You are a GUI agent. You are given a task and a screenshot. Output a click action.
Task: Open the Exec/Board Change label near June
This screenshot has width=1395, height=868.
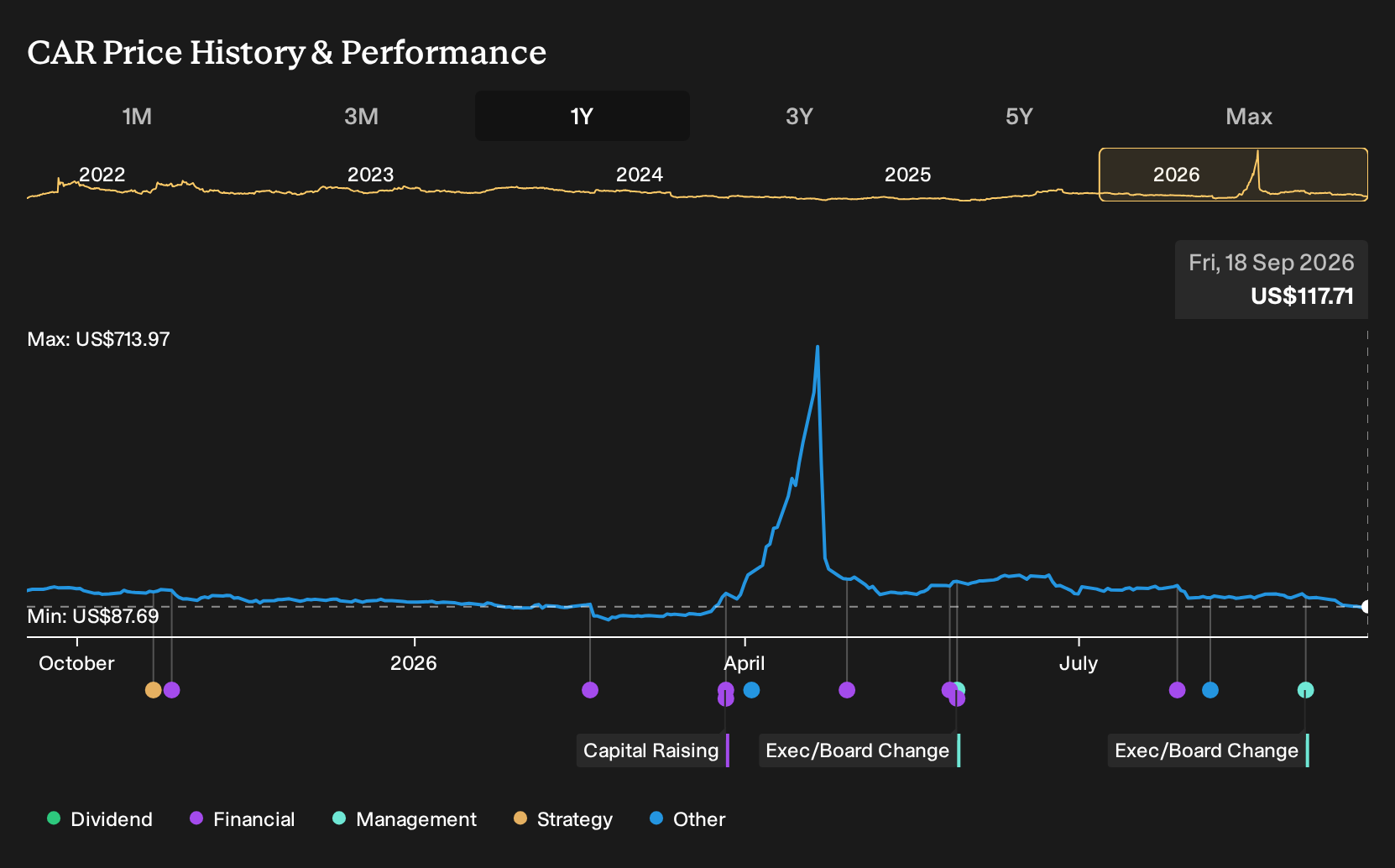[859, 750]
